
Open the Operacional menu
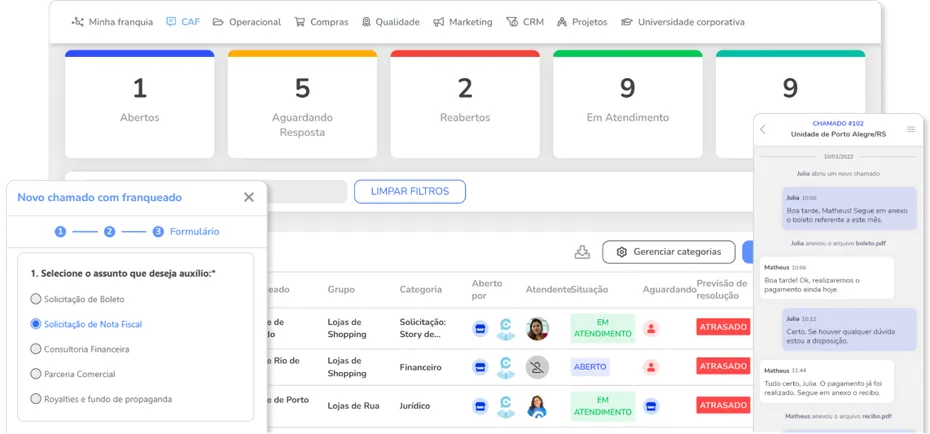pyautogui.click(x=247, y=22)
